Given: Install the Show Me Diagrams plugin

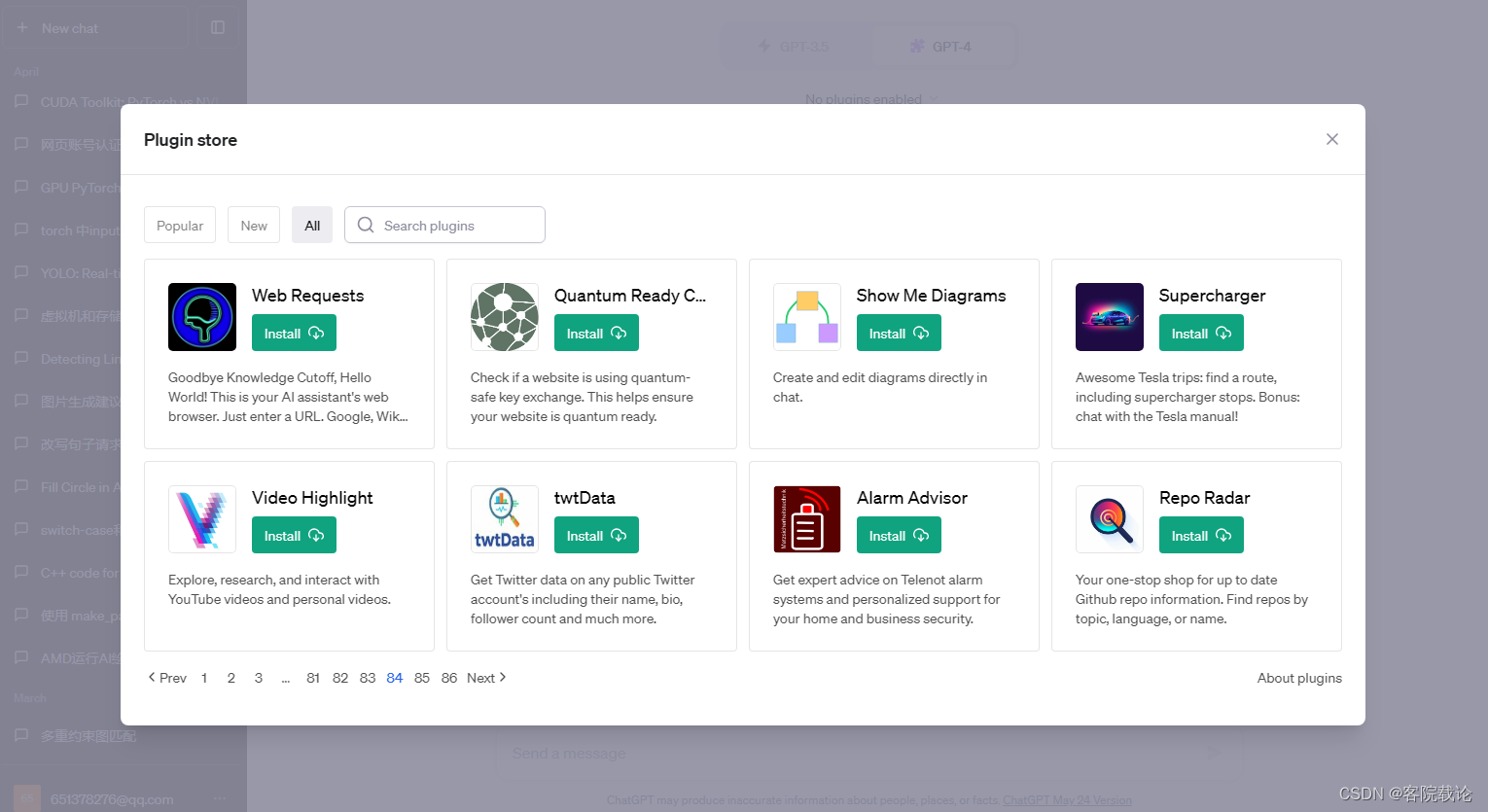Looking at the screenshot, I should (899, 333).
